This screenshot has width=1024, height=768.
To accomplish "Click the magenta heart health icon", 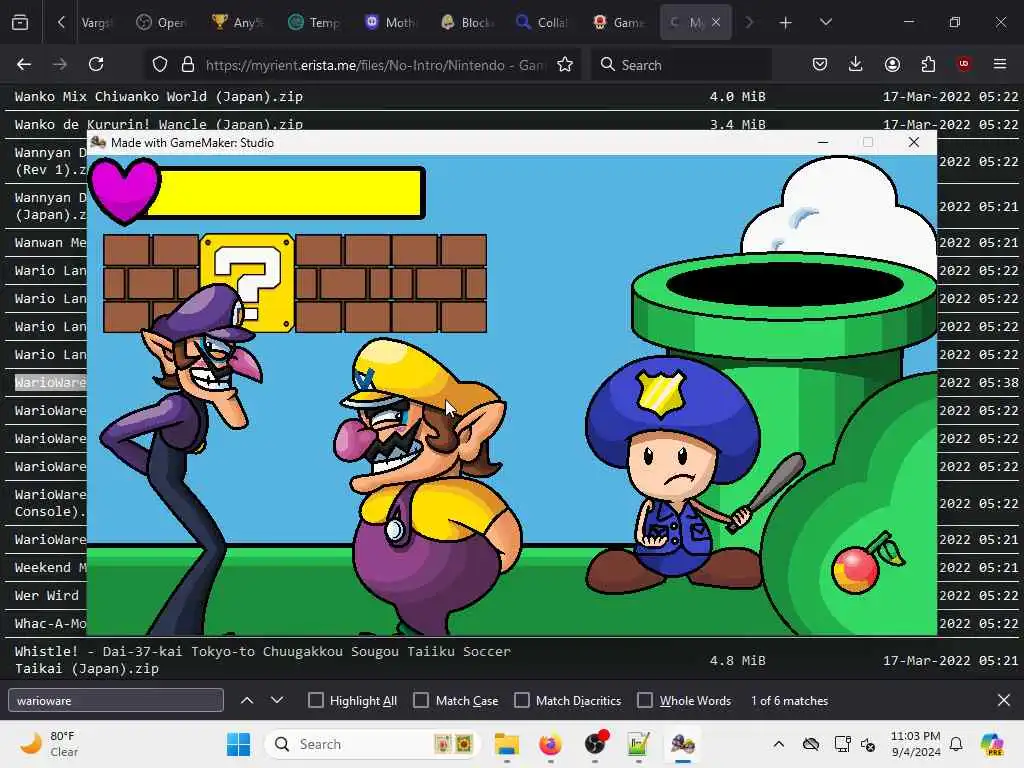I will pyautogui.click(x=124, y=191).
